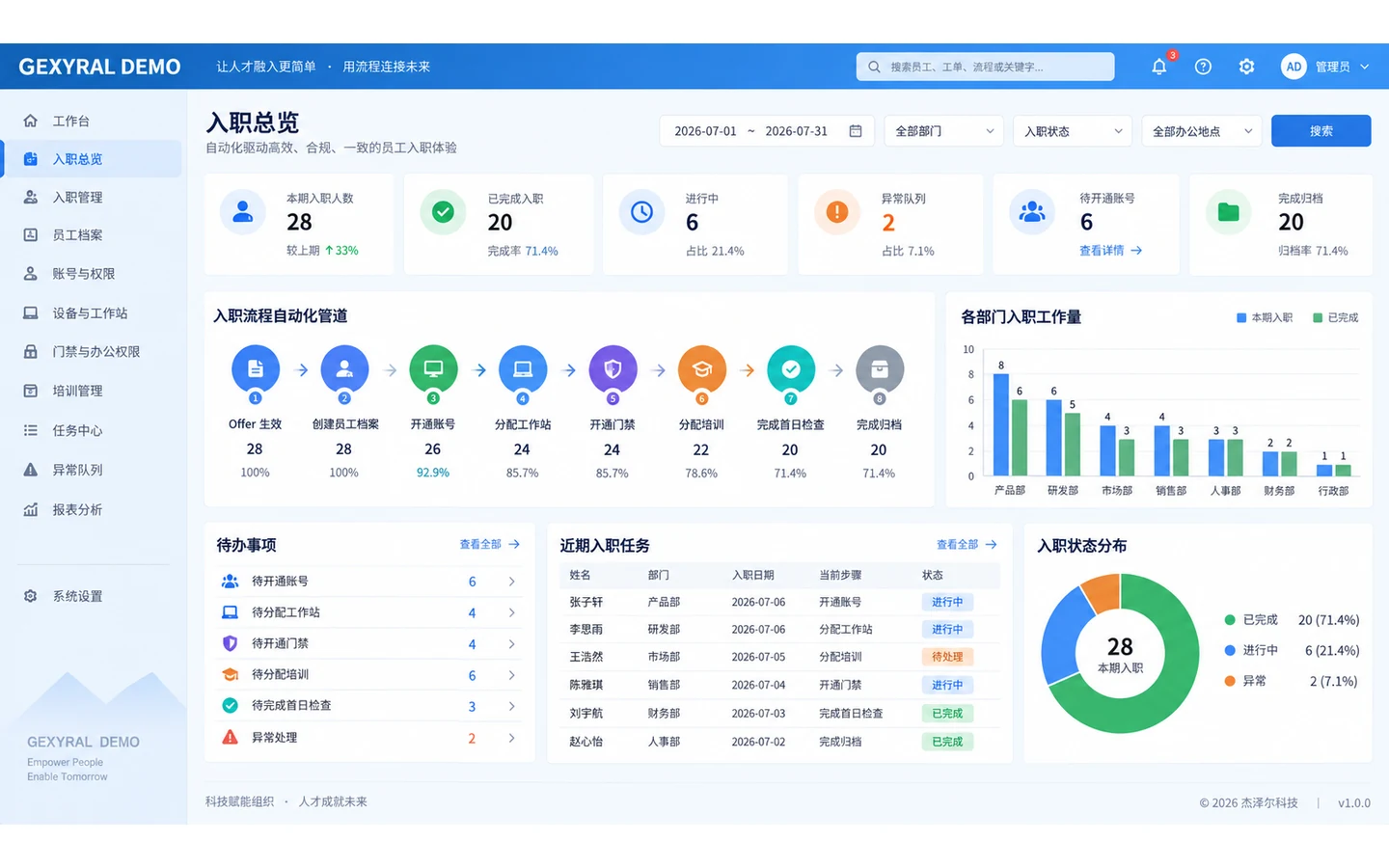Viewport: 1389px width, 868px height.
Task: Select the 分配工作站 pipeline step icon
Action: [x=523, y=369]
